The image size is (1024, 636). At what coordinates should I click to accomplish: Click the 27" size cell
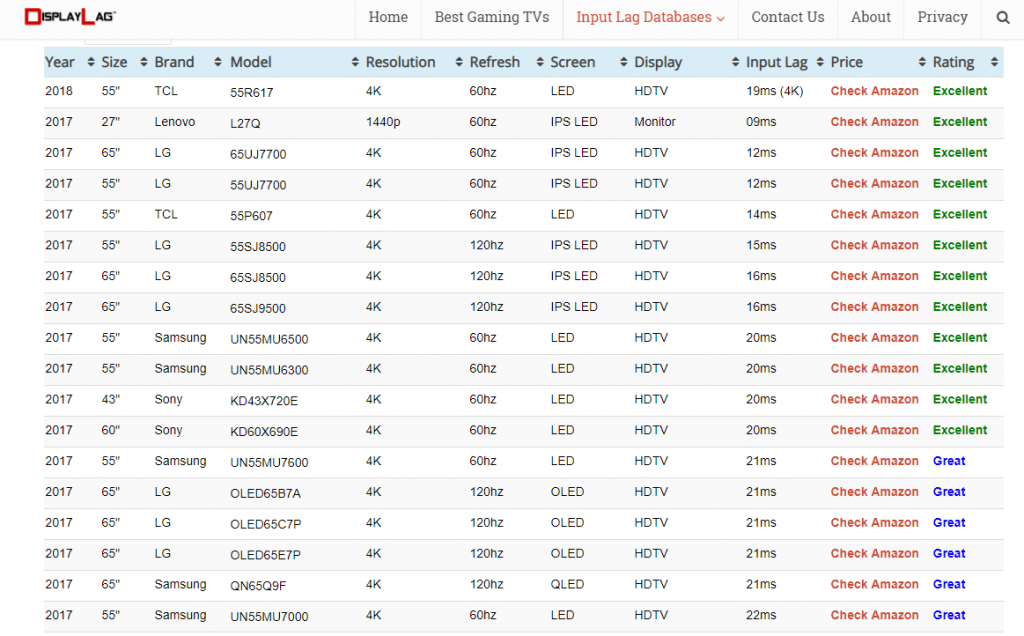[110, 121]
